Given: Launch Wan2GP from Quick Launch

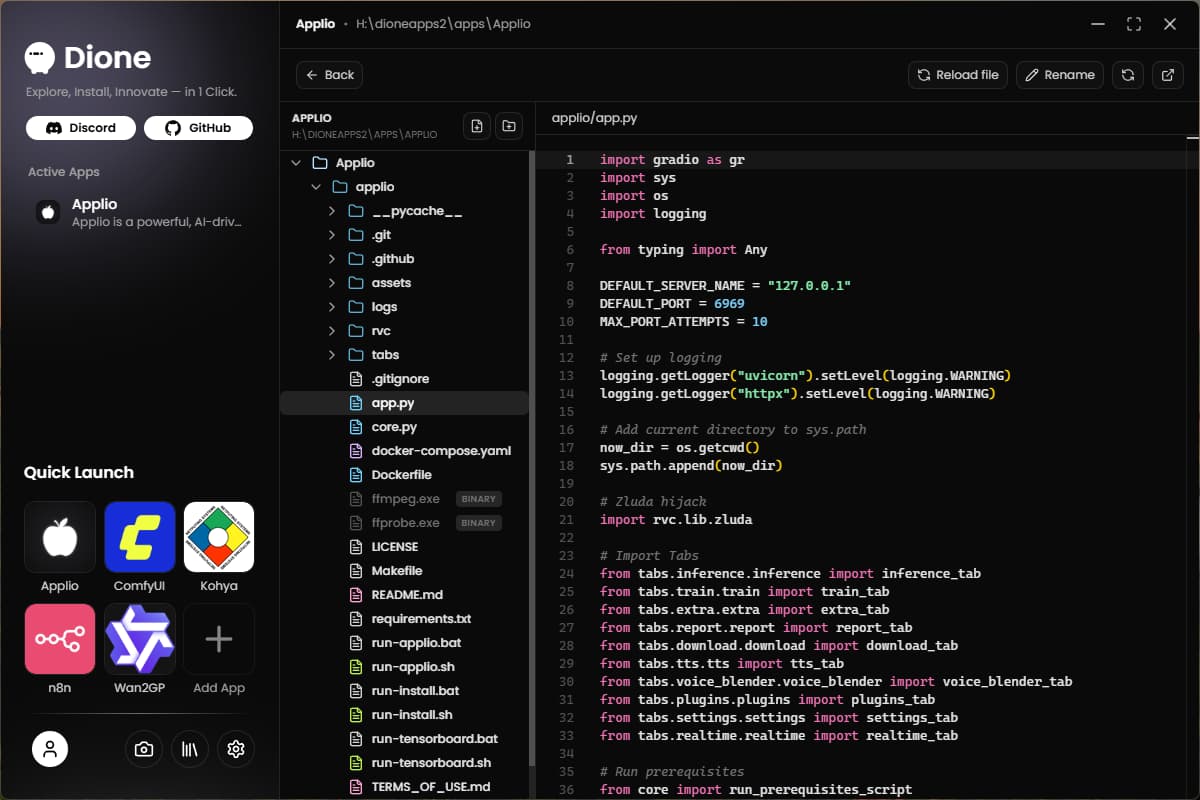Looking at the screenshot, I should pyautogui.click(x=140, y=639).
